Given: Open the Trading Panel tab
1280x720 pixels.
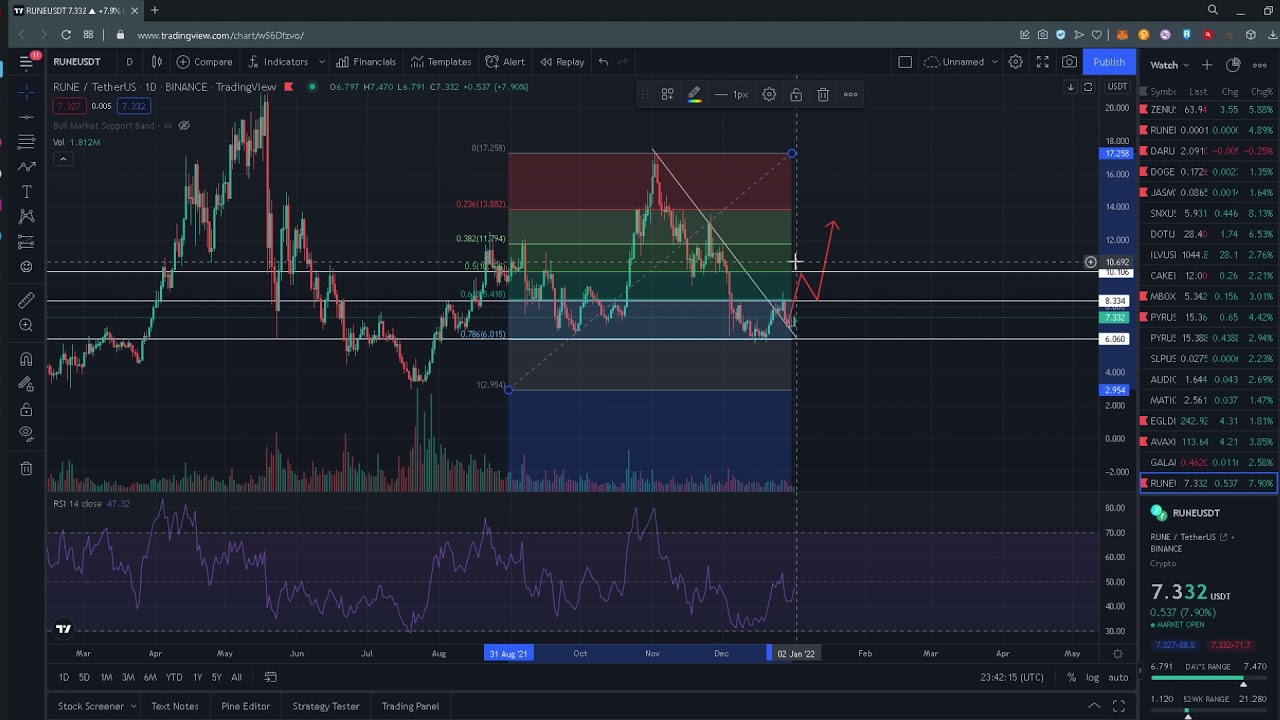Looking at the screenshot, I should point(410,706).
